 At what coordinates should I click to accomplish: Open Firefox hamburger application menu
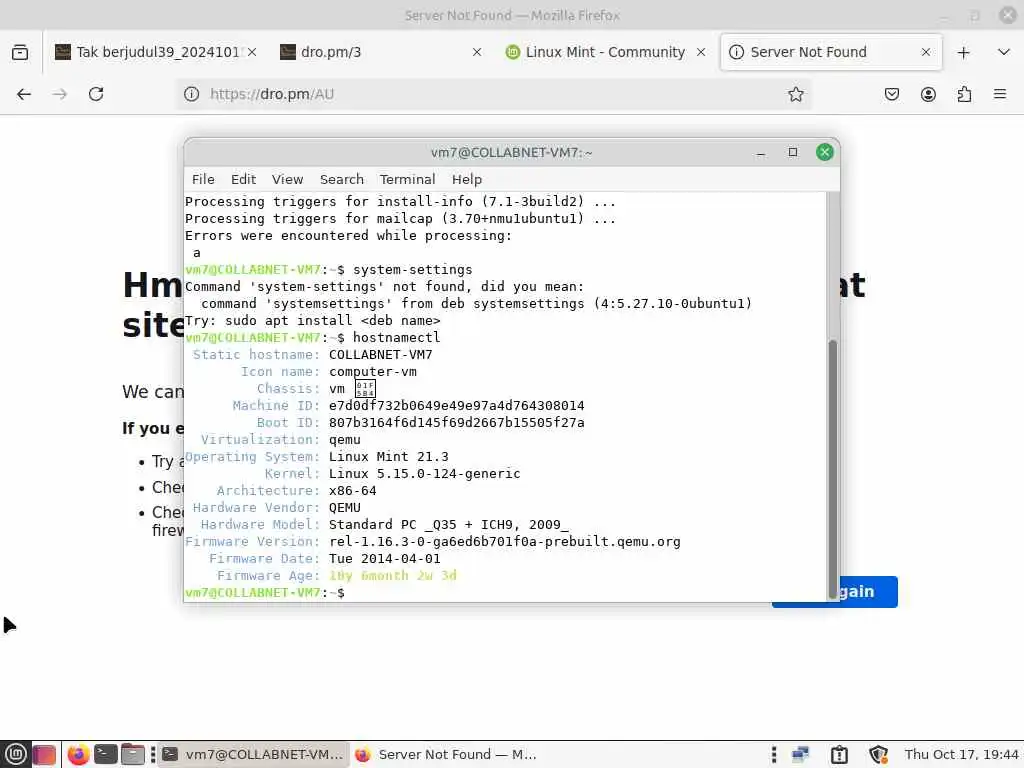click(1000, 94)
